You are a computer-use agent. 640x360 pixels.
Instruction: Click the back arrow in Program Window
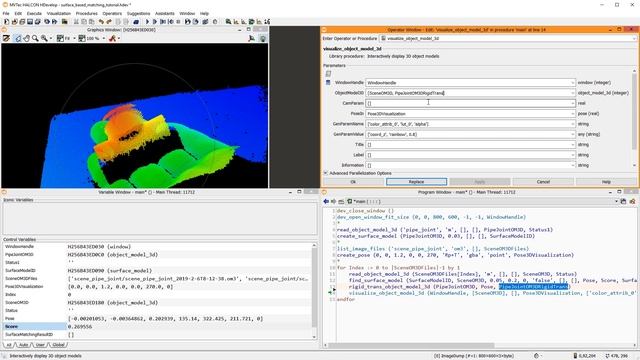[326, 202]
